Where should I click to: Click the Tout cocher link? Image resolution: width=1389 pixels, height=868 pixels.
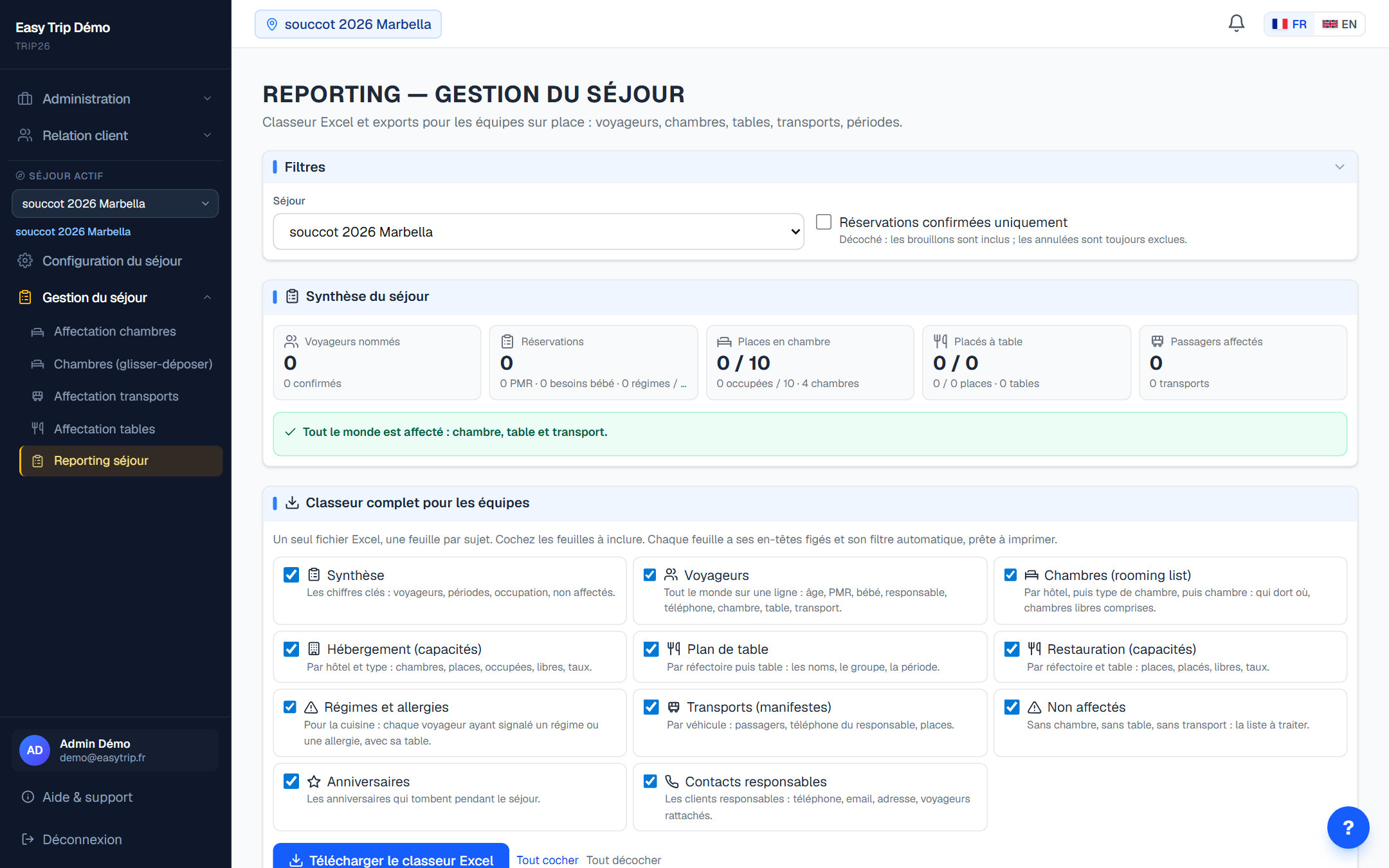(547, 860)
